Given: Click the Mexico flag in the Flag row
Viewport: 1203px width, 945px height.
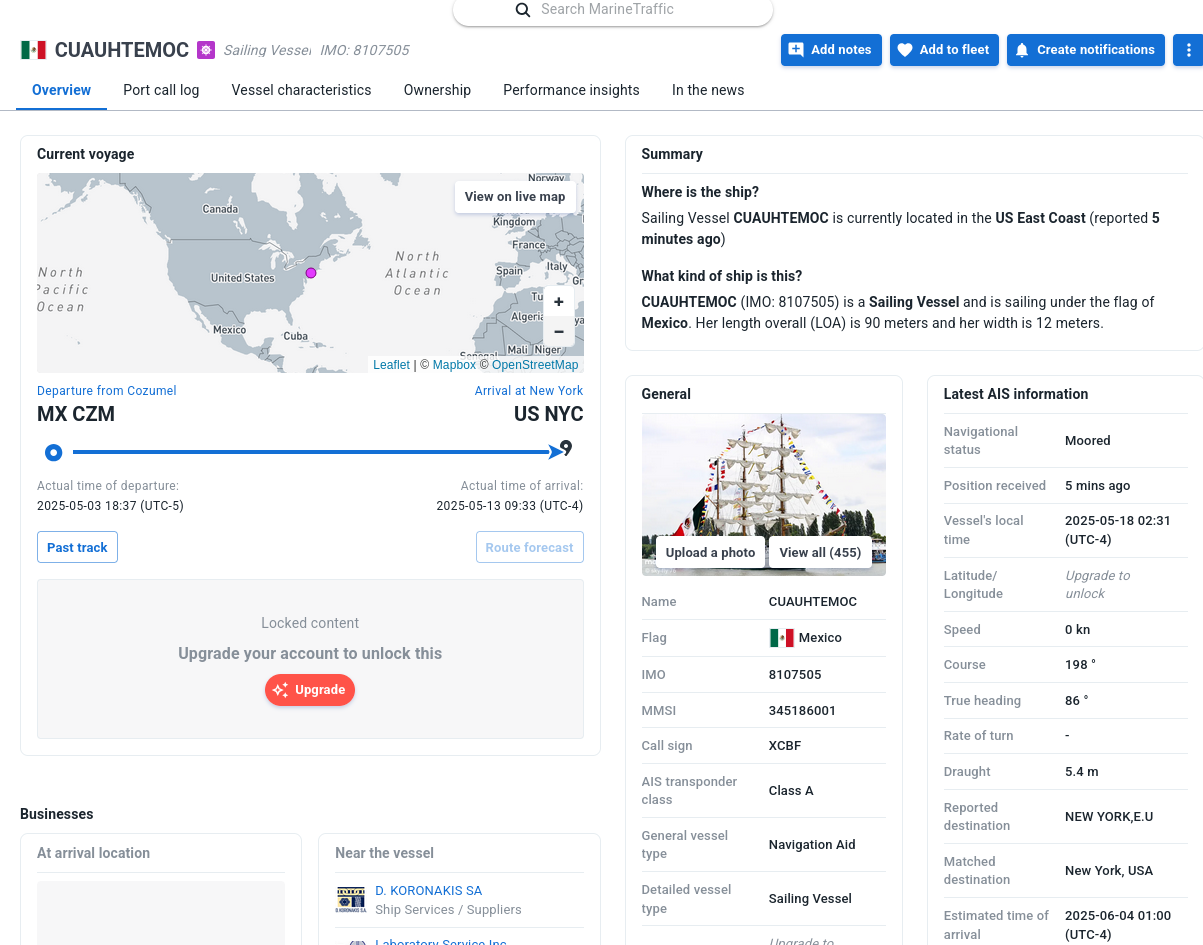Looking at the screenshot, I should [x=781, y=638].
